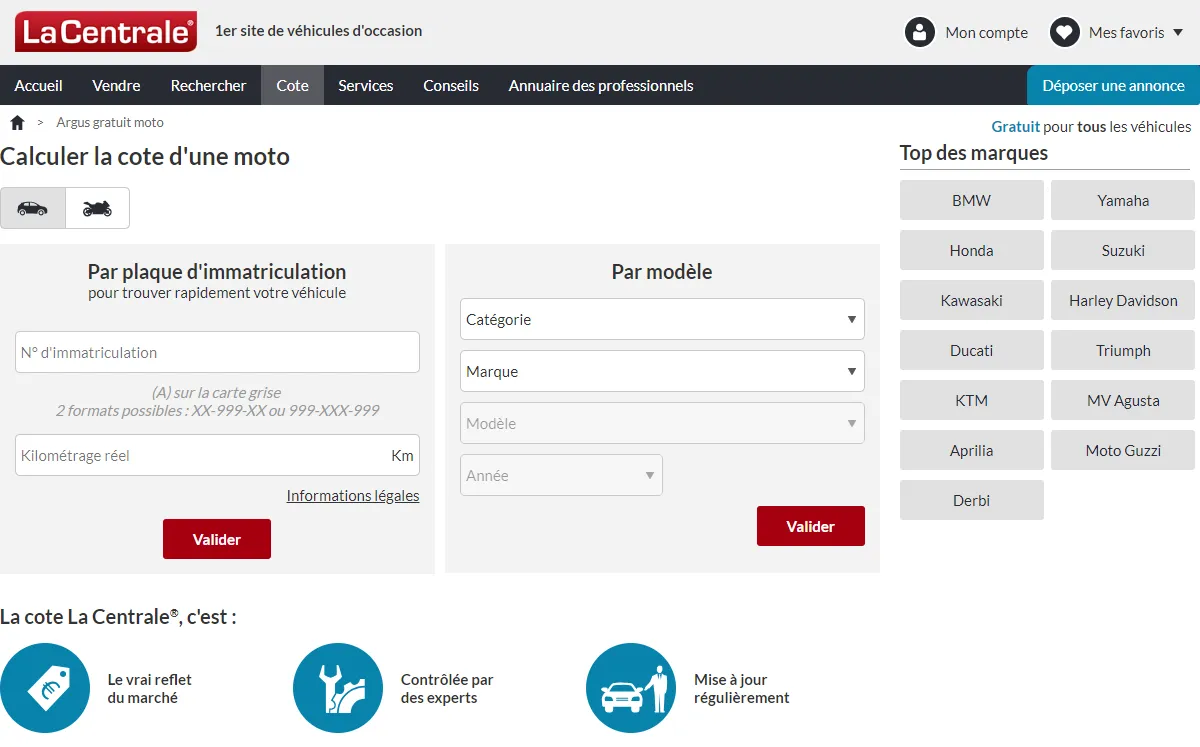Click Mon compte text link
The width and height of the screenshot is (1200, 747).
[x=987, y=33]
